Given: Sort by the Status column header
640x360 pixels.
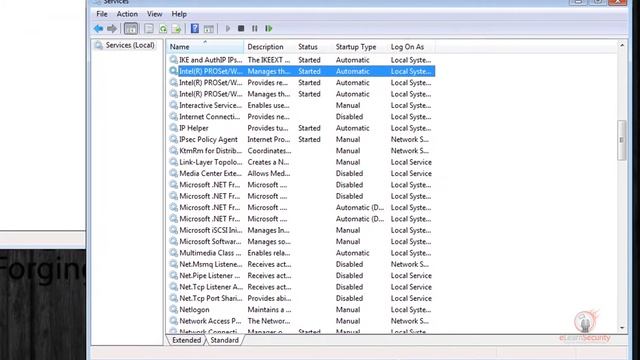Looking at the screenshot, I should click(313, 47).
